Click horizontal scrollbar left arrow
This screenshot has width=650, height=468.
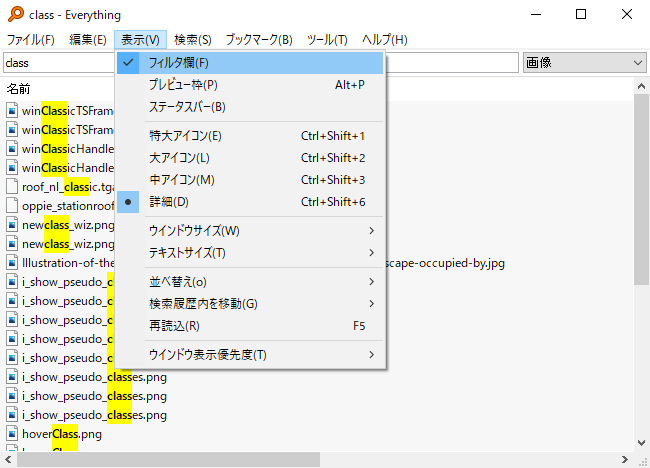[x=8, y=459]
